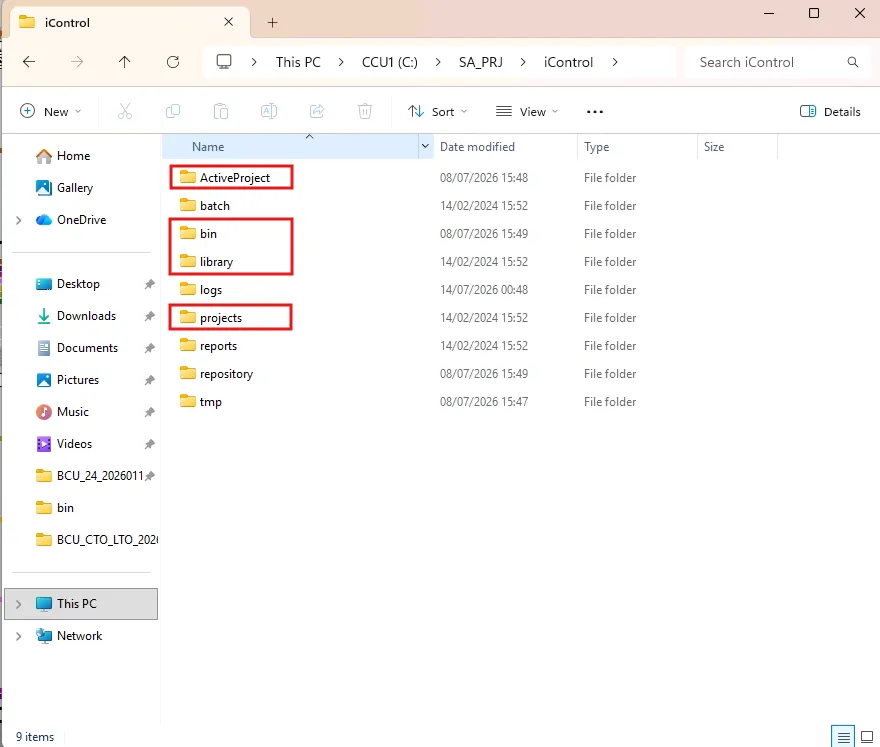Click the Delete trash bin icon
Viewport: 880px width, 747px height.
pos(365,111)
